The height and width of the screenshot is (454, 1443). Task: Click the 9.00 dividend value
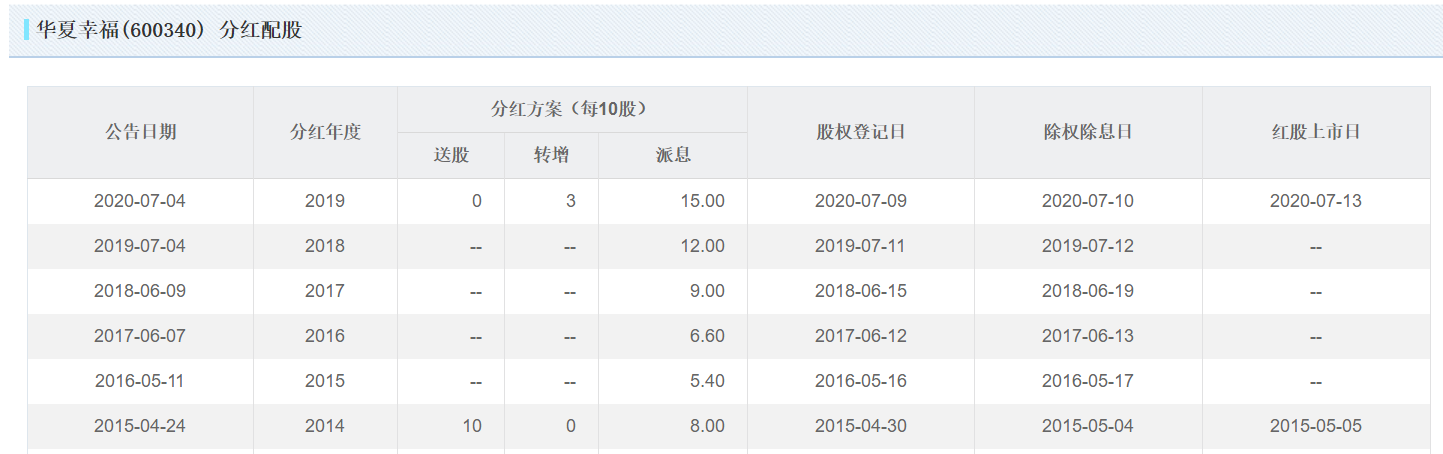[x=707, y=291]
